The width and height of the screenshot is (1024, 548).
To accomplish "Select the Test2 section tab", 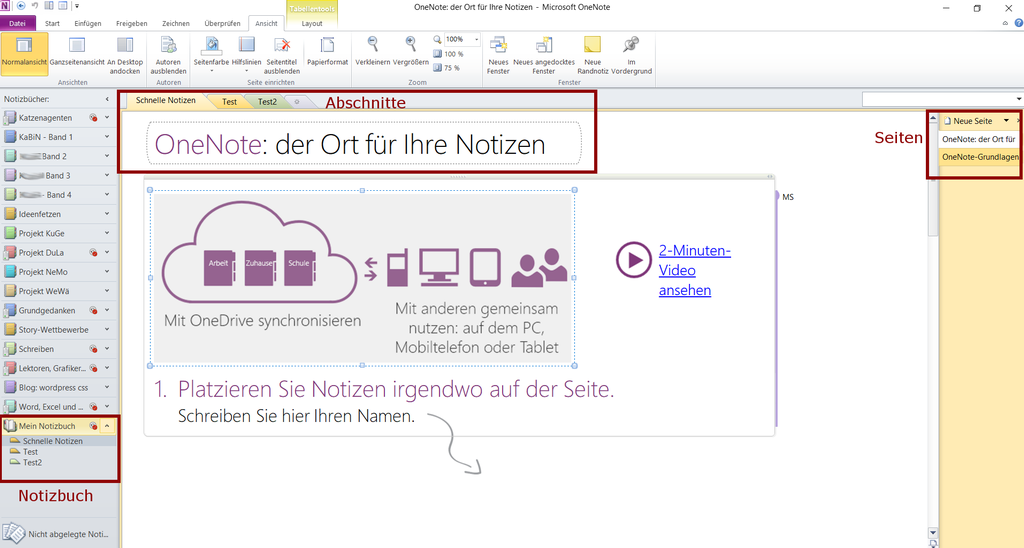I will (267, 102).
